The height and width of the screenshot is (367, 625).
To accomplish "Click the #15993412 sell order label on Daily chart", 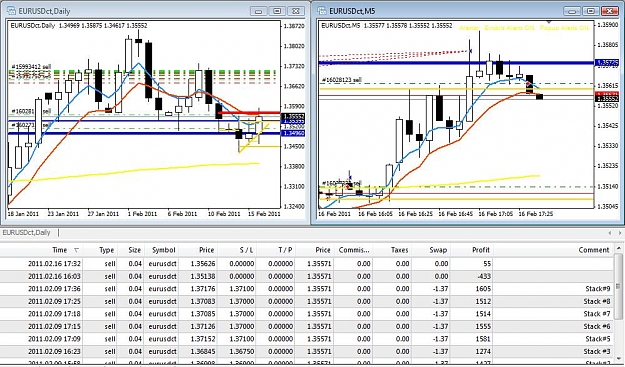I will click(x=31, y=67).
